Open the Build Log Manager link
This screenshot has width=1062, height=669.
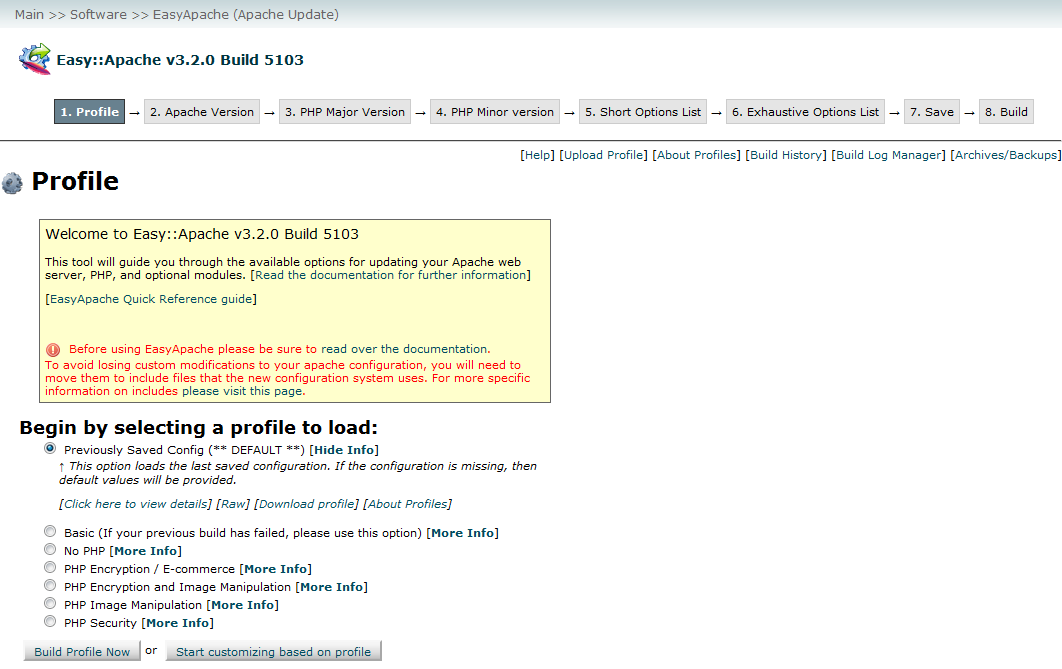pos(888,155)
